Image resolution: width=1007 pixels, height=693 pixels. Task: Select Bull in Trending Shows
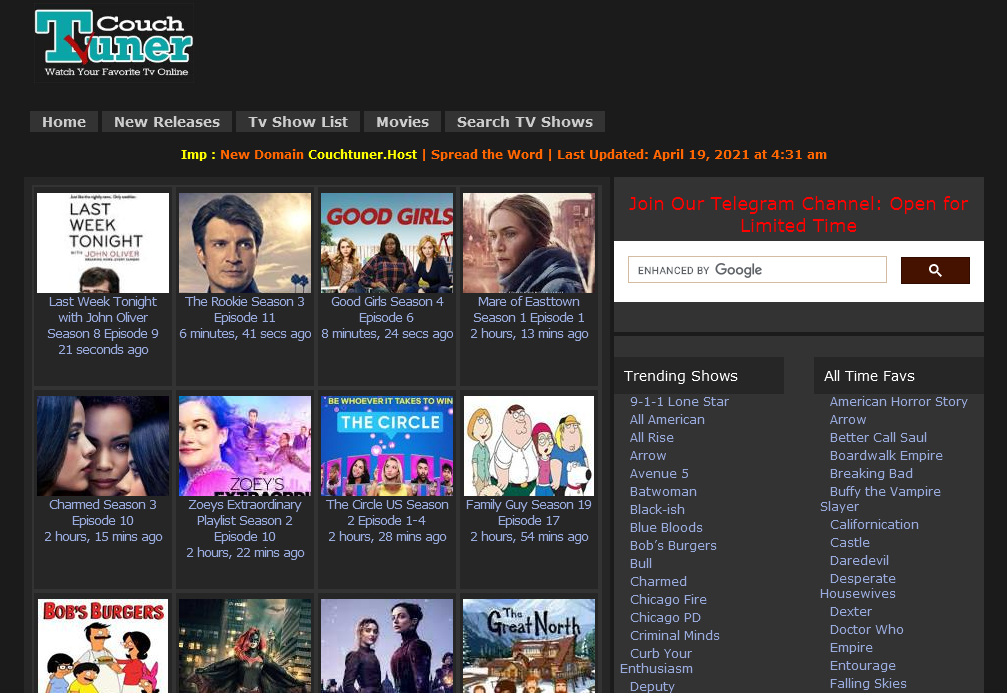(640, 563)
